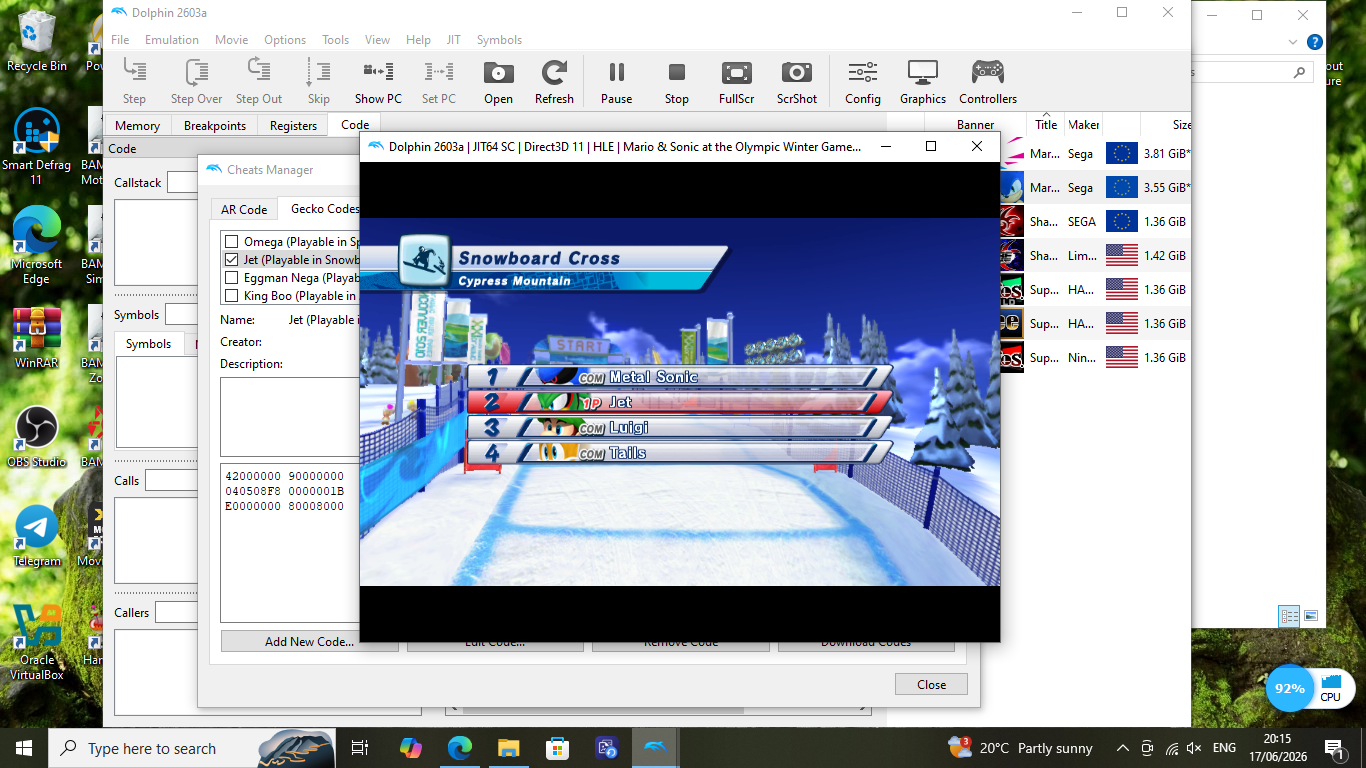Open the OBS Studio desktop icon
The height and width of the screenshot is (768, 1366).
pyautogui.click(x=37, y=437)
